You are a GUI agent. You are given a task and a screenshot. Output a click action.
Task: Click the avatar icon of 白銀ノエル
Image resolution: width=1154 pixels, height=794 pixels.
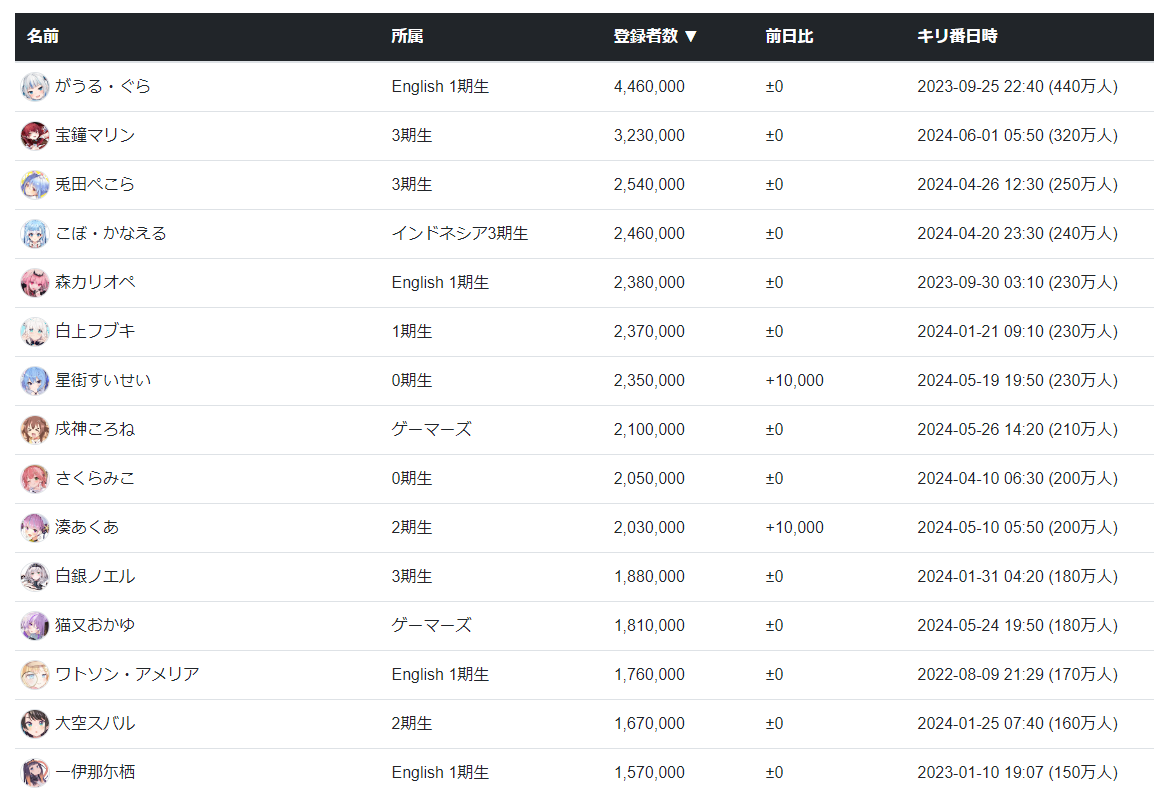pyautogui.click(x=35, y=577)
